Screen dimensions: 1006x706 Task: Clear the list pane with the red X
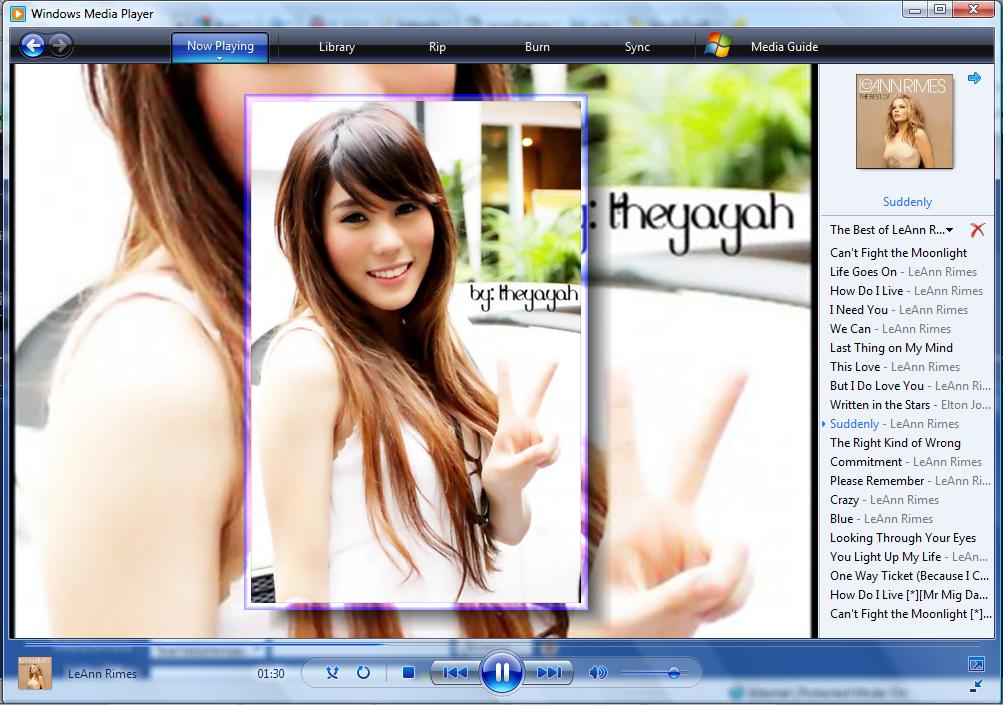977,229
